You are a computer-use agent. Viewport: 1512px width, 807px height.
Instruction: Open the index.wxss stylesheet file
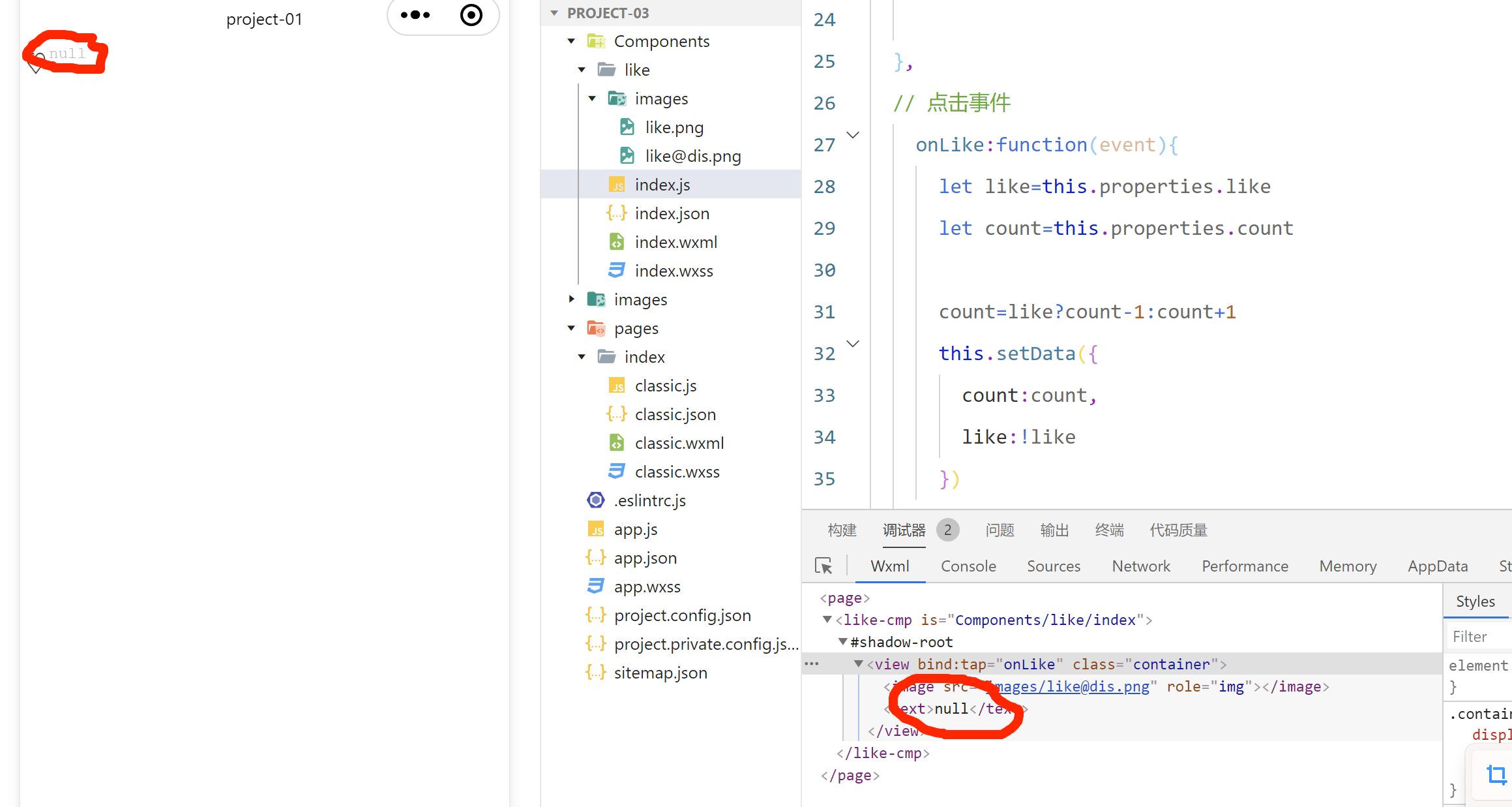[x=674, y=271]
